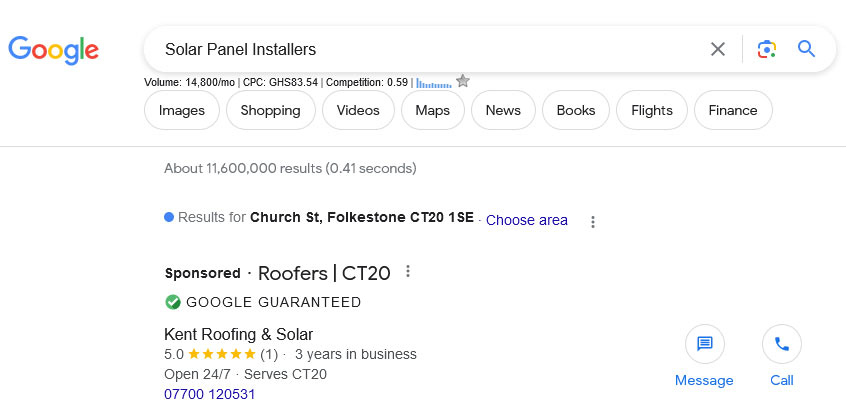Open the three-dot menu beside Roofers | CT20
The width and height of the screenshot is (846, 408).
[x=408, y=271]
